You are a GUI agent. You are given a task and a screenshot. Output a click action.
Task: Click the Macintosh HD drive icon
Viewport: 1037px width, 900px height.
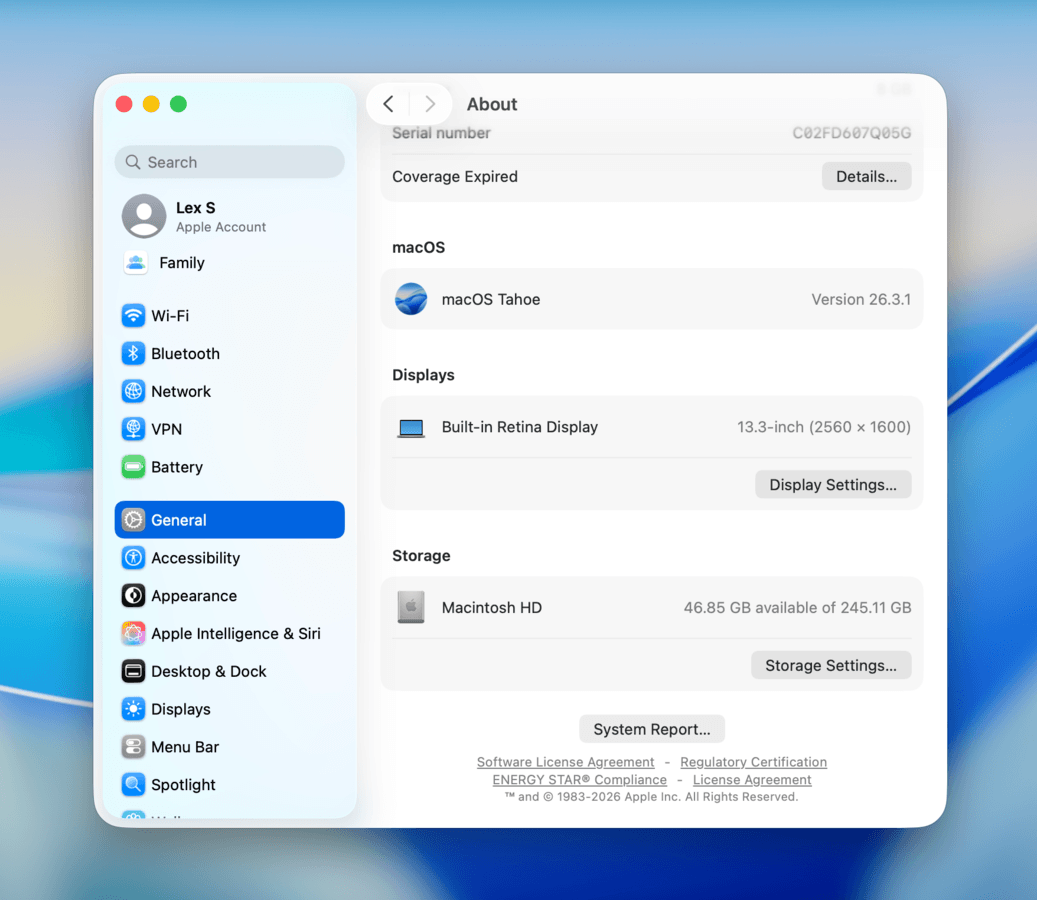click(x=410, y=607)
